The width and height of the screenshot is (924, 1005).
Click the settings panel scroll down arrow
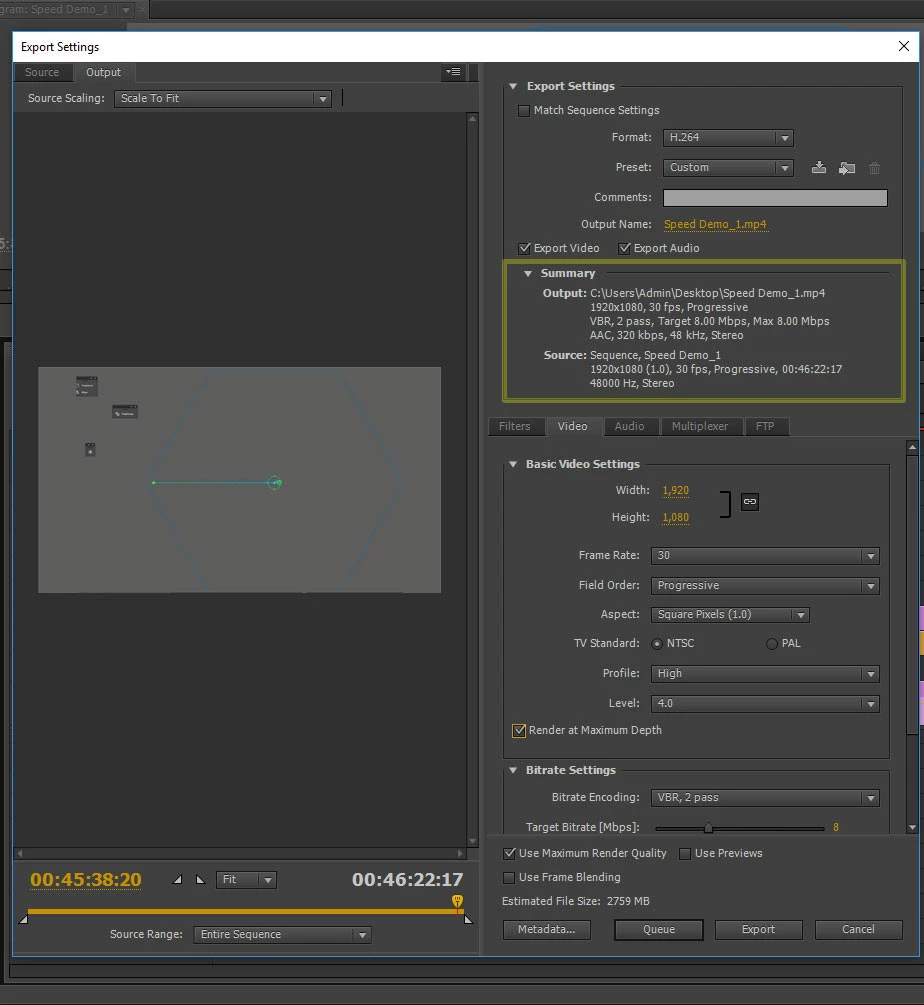click(912, 827)
